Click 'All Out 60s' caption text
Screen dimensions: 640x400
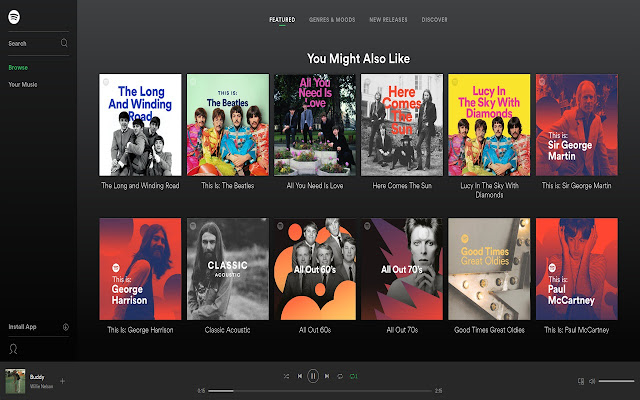coord(315,330)
